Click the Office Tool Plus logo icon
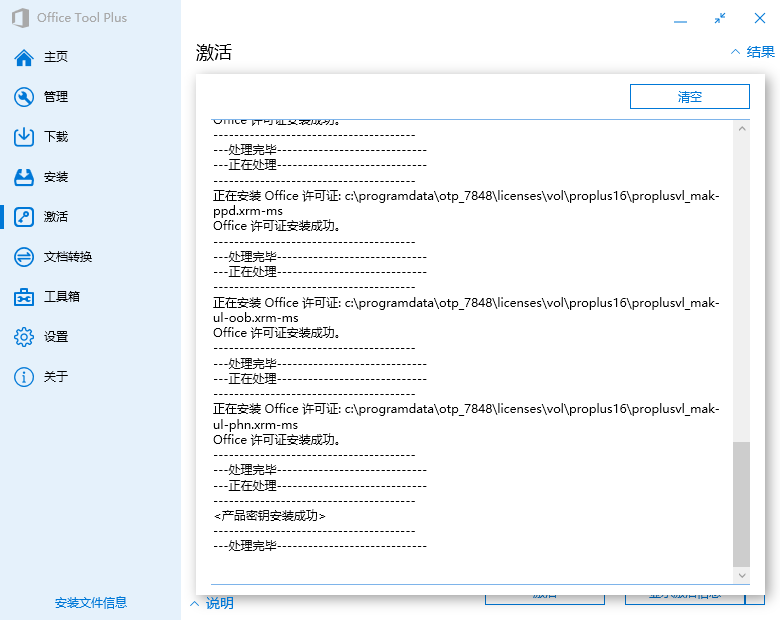Viewport: 780px width, 620px height. click(20, 18)
